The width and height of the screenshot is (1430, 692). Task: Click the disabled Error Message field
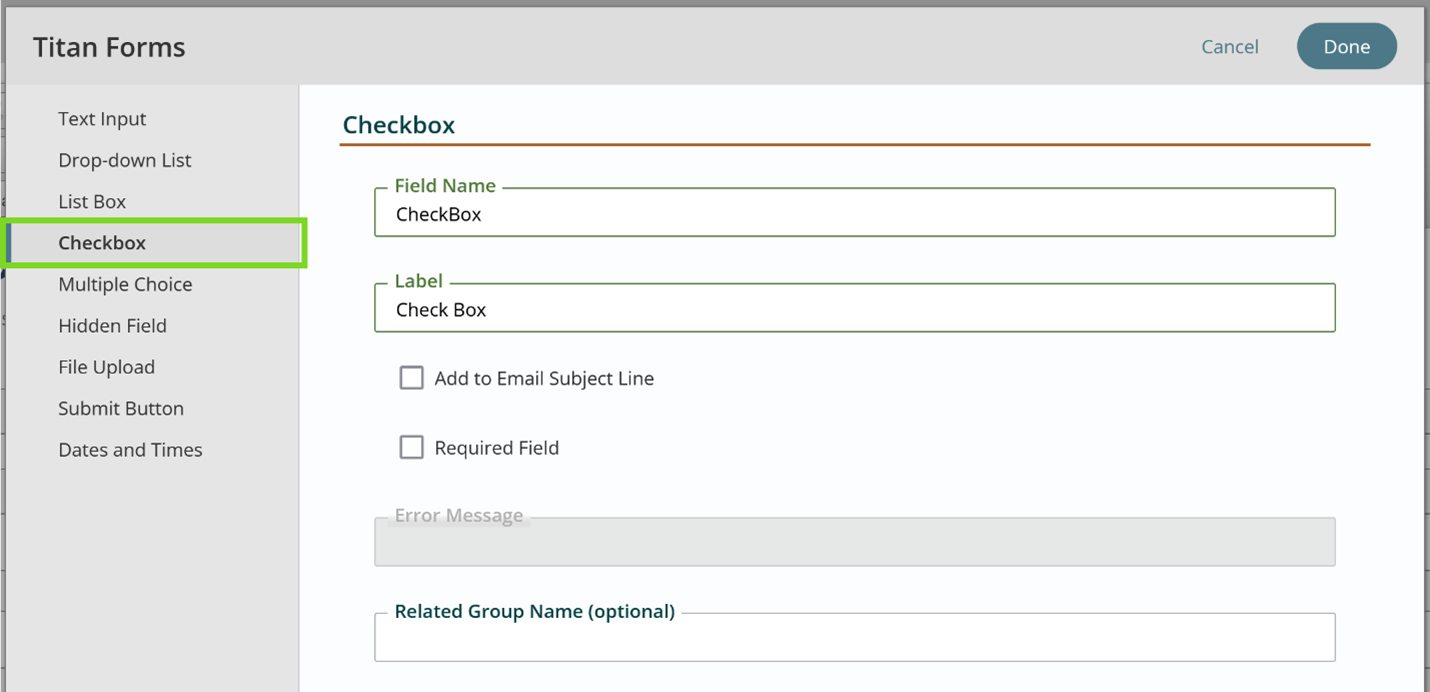pyautogui.click(x=855, y=542)
